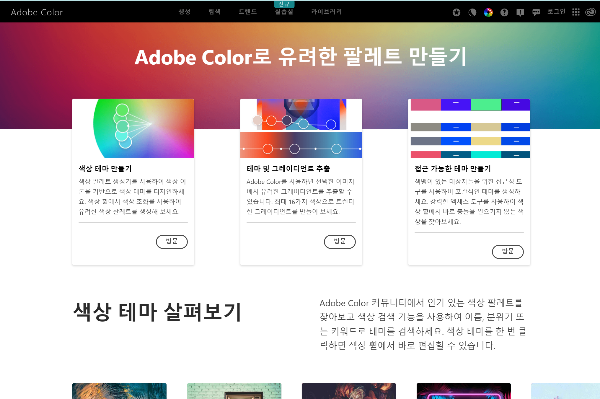
Task: Click the Adobe Color logo in header
Action: [37, 12]
